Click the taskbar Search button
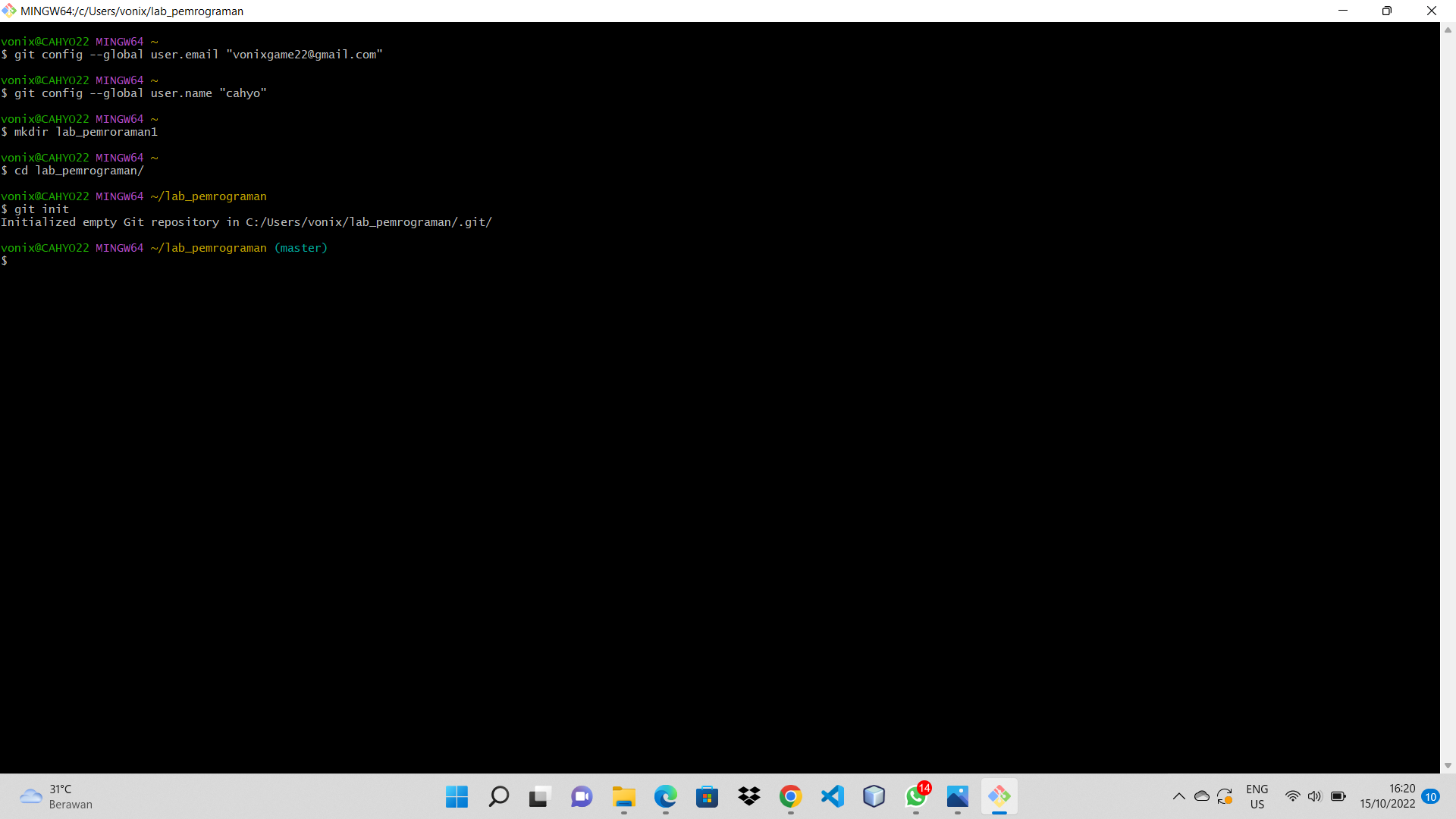 [497, 796]
